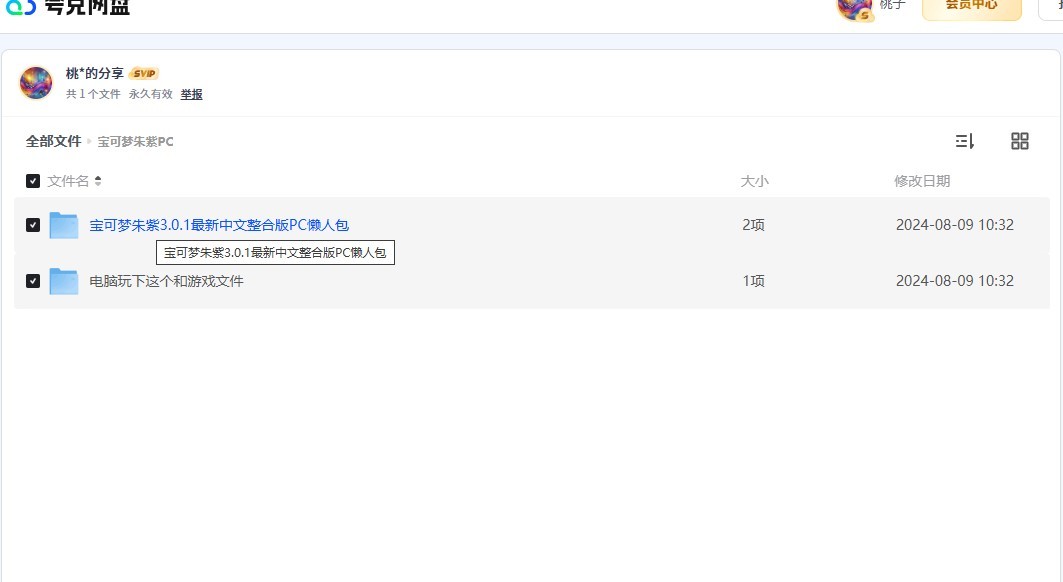
Task: Open the 宝可梦朱紫3.0.1最新中文整合版PC懒人包 folder link
Action: coord(219,225)
